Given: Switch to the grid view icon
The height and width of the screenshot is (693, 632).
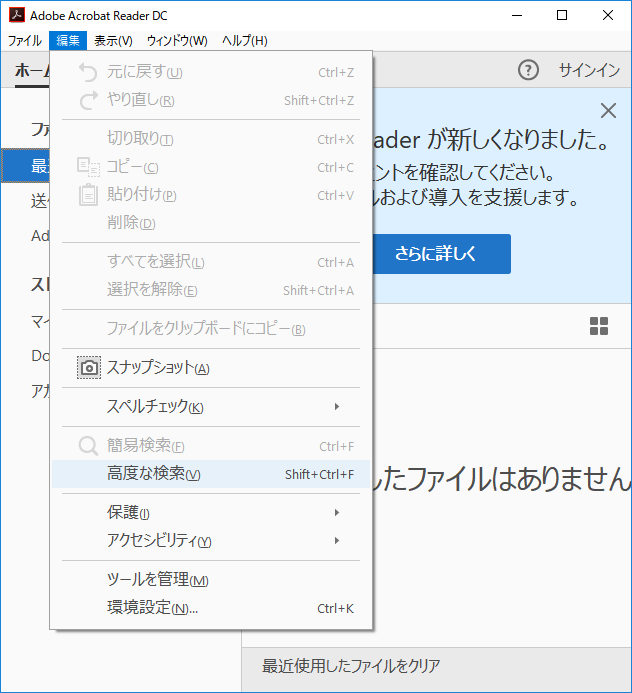Looking at the screenshot, I should pyautogui.click(x=599, y=326).
